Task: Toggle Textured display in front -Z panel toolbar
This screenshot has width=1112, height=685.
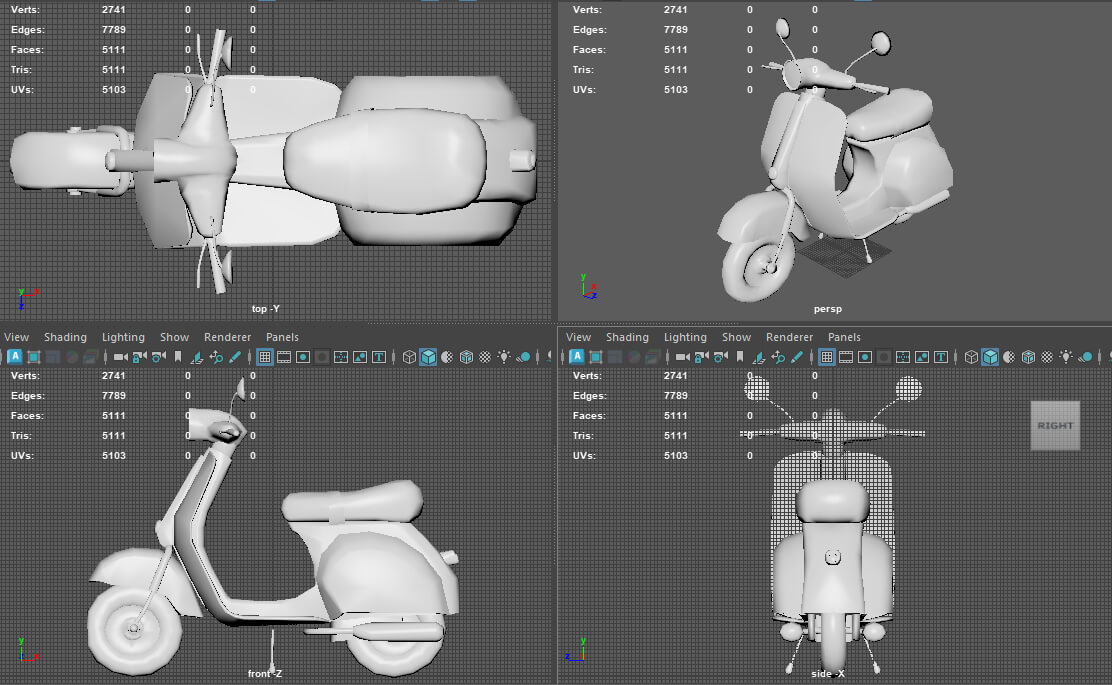Action: click(486, 357)
